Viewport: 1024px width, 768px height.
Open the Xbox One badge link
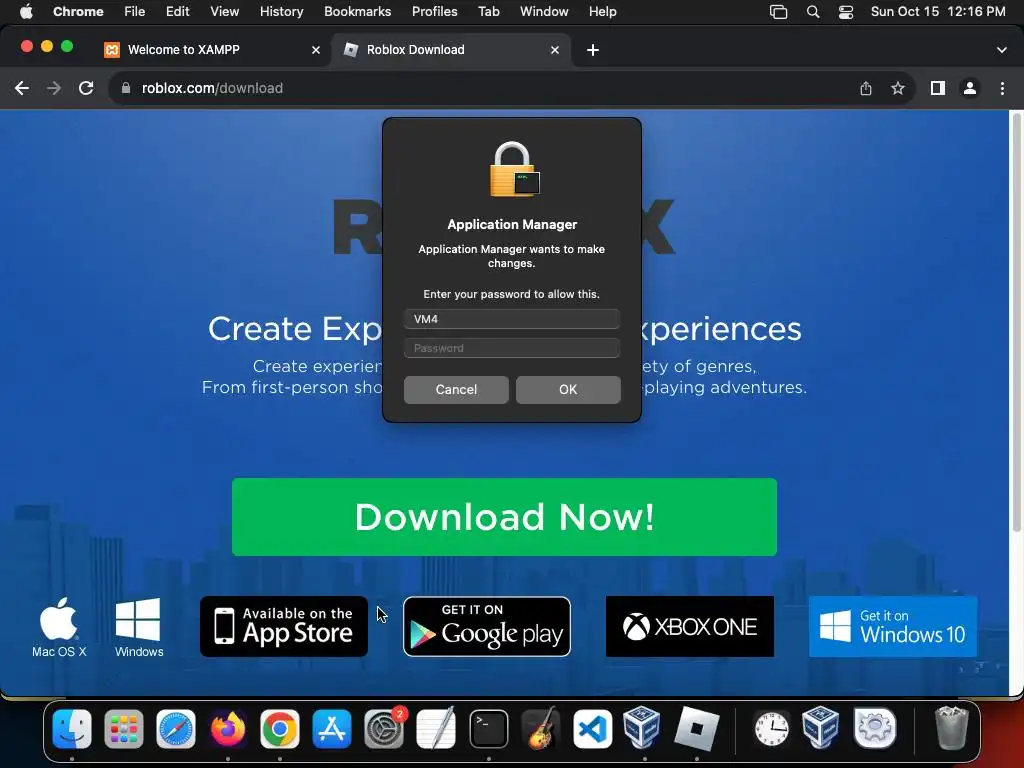pos(690,626)
